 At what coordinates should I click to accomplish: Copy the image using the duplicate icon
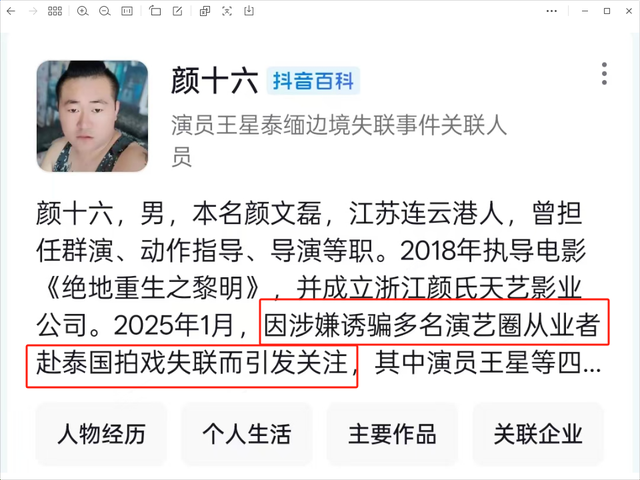click(205, 11)
